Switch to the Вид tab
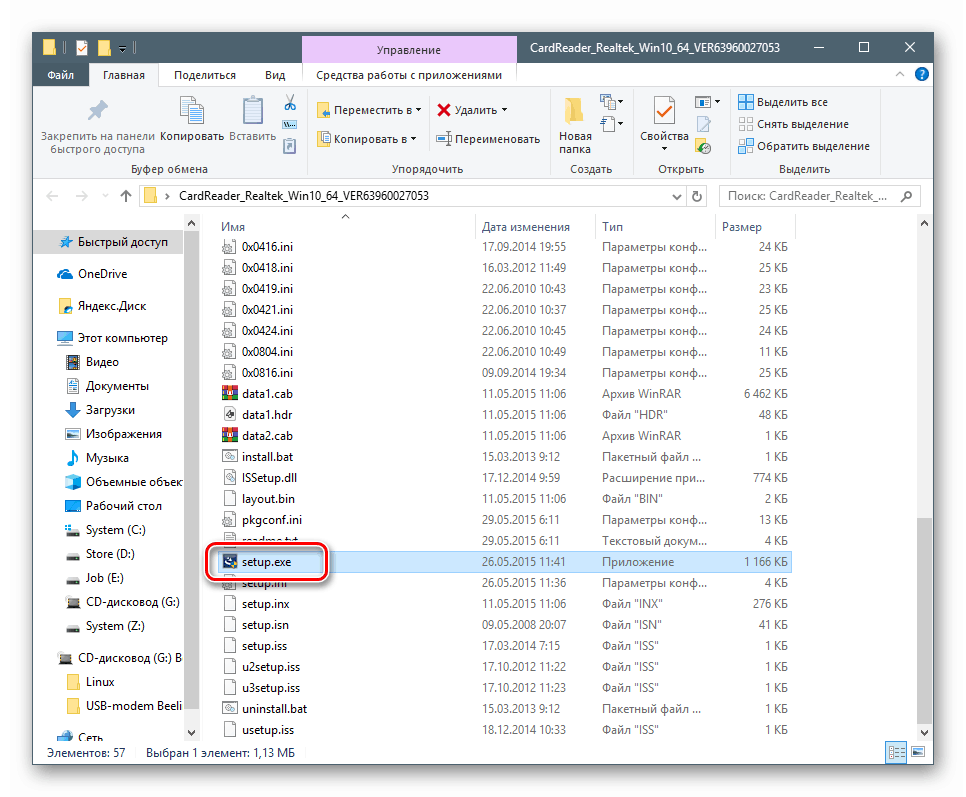966x797 pixels. click(275, 75)
